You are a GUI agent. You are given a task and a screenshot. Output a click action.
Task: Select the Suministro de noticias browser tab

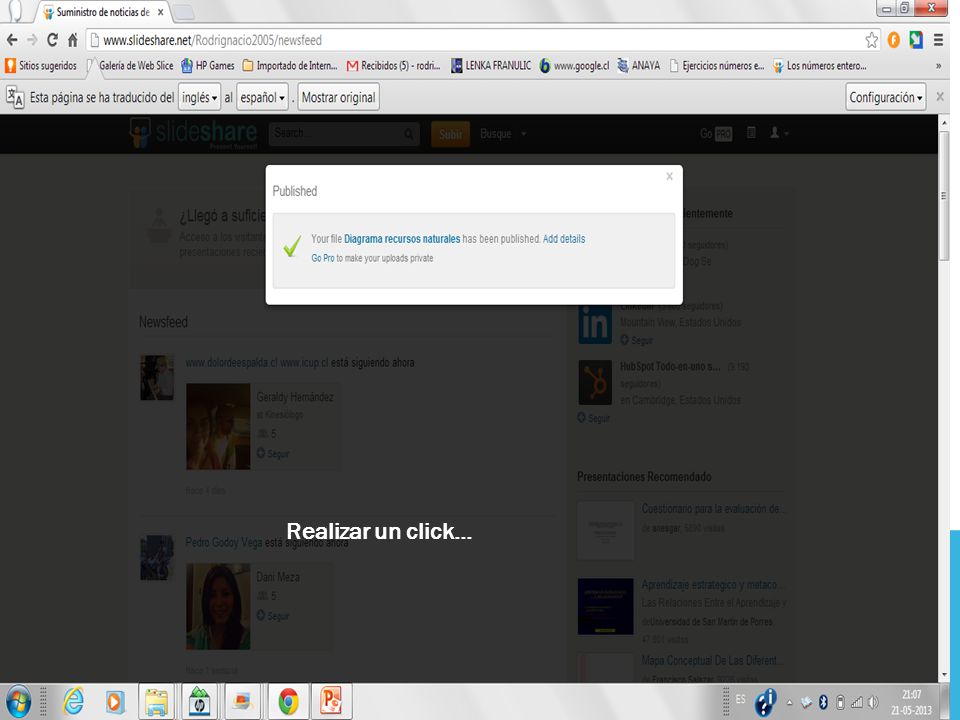103,12
